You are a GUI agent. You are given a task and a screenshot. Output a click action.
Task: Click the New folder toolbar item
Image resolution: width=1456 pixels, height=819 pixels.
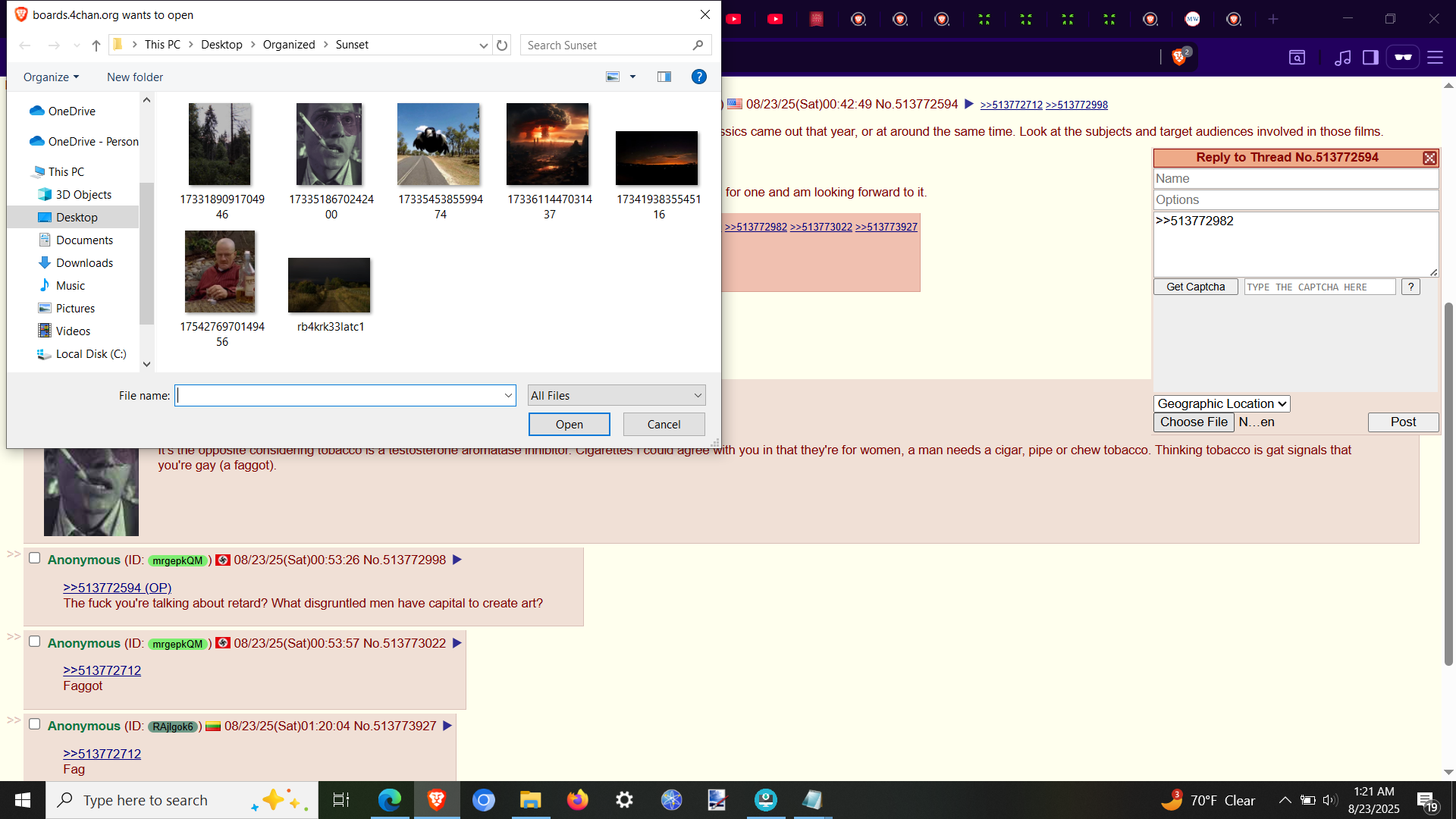click(x=135, y=77)
